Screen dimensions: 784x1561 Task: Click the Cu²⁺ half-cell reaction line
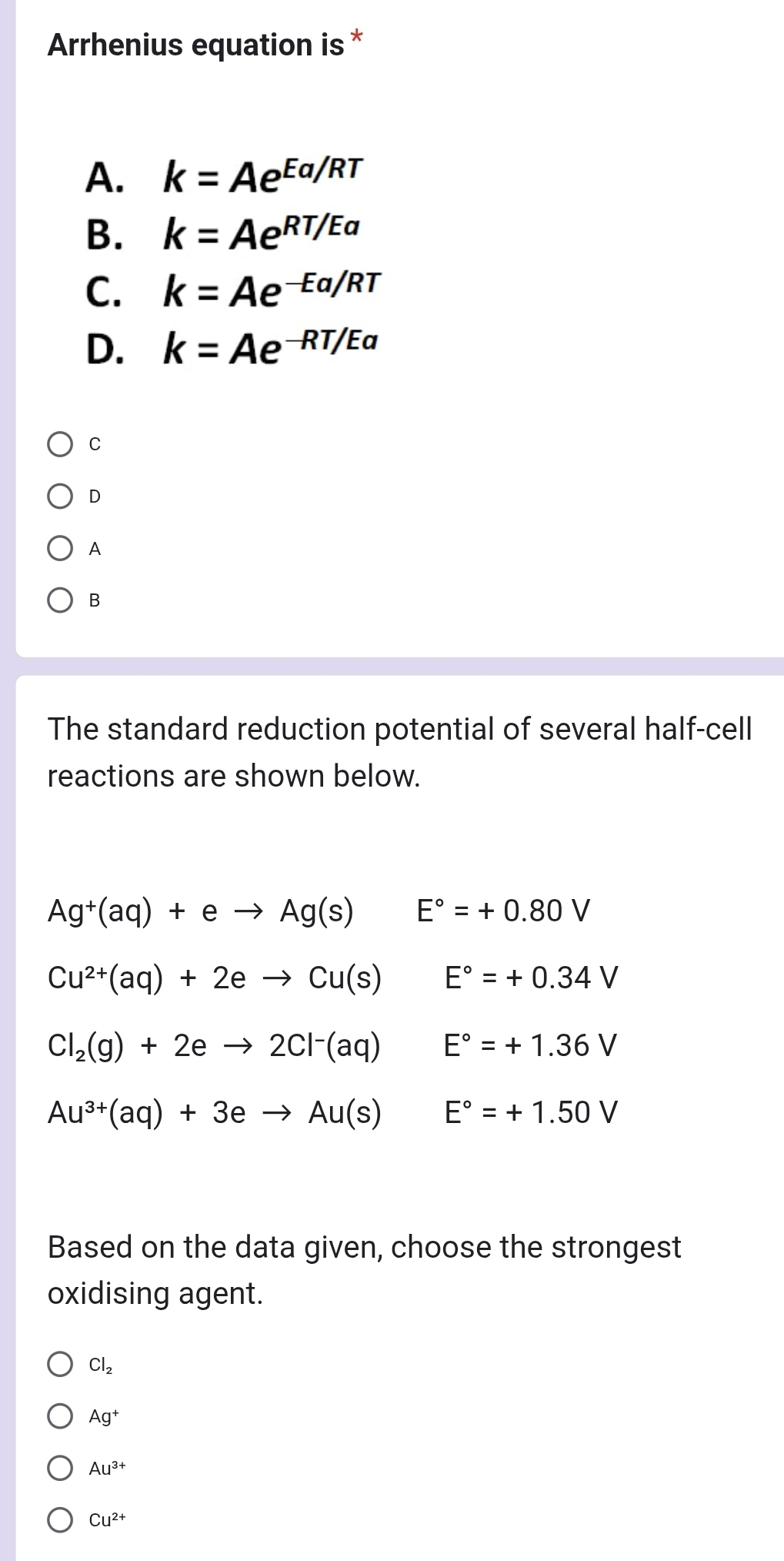point(215,979)
